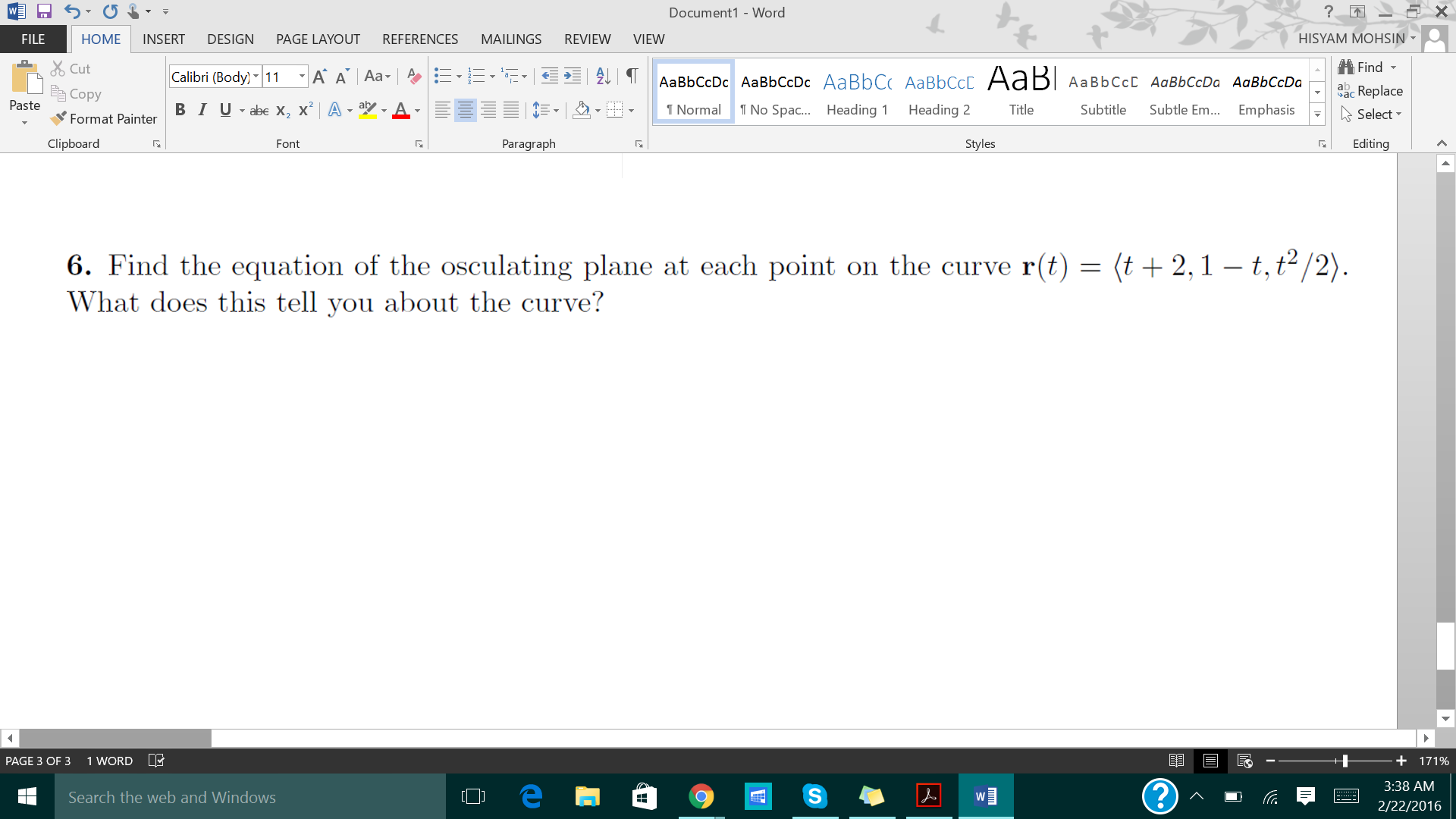Toggle Italic formatting
This screenshot has height=819, width=1456.
(202, 110)
